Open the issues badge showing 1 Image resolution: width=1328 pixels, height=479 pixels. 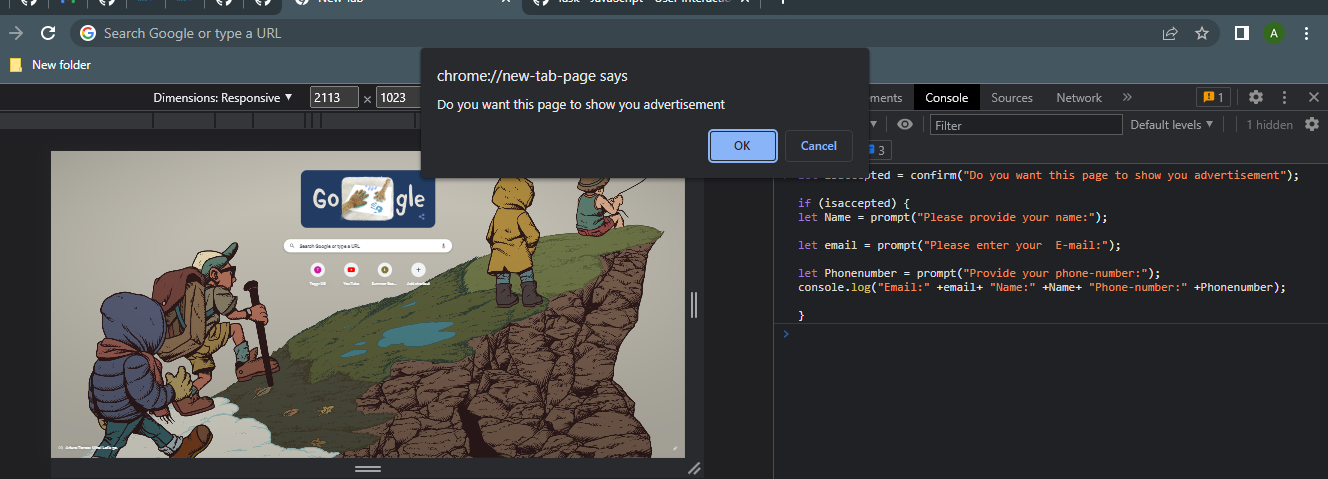1213,98
